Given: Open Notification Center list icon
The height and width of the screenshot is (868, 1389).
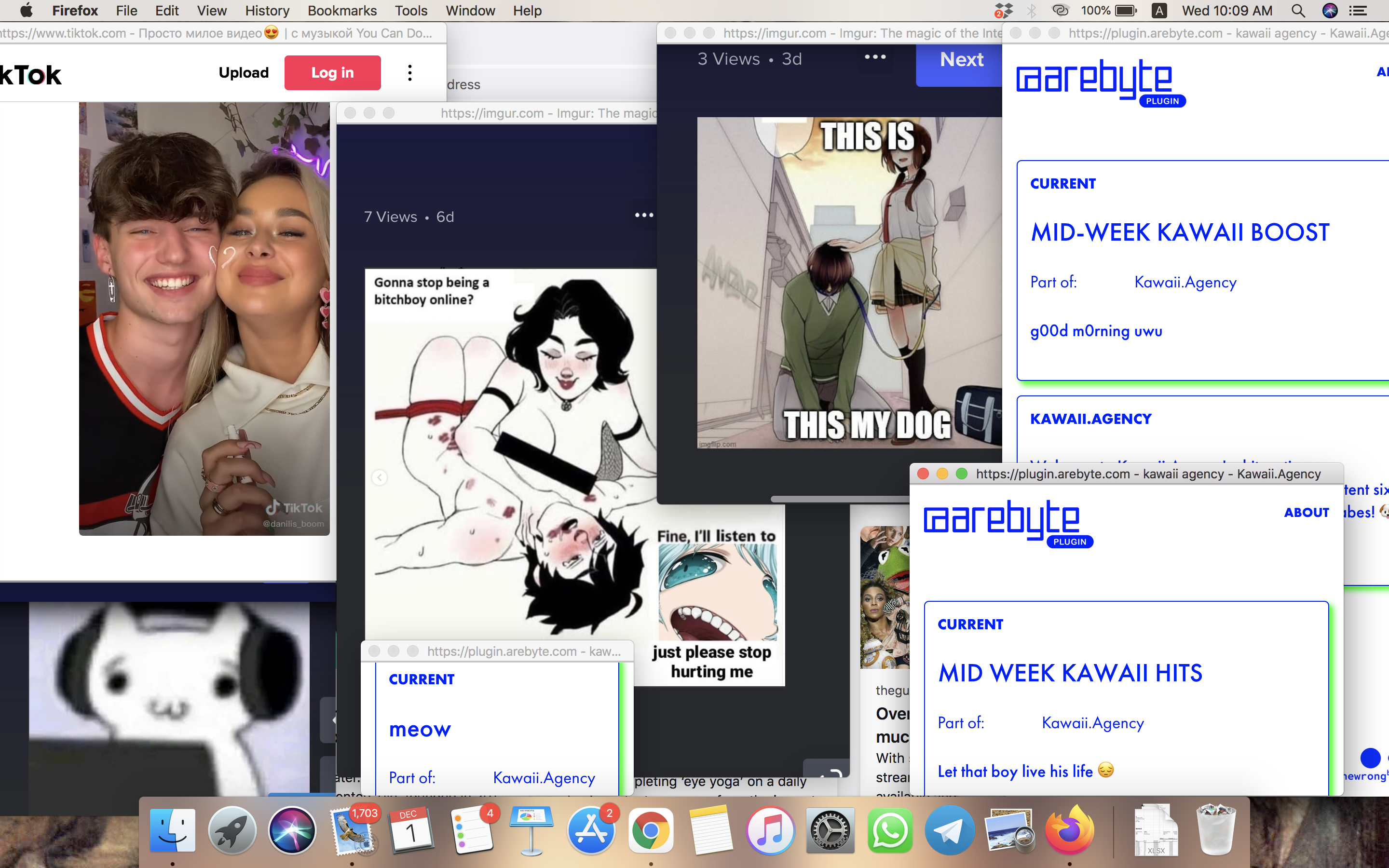Looking at the screenshot, I should 1358,10.
